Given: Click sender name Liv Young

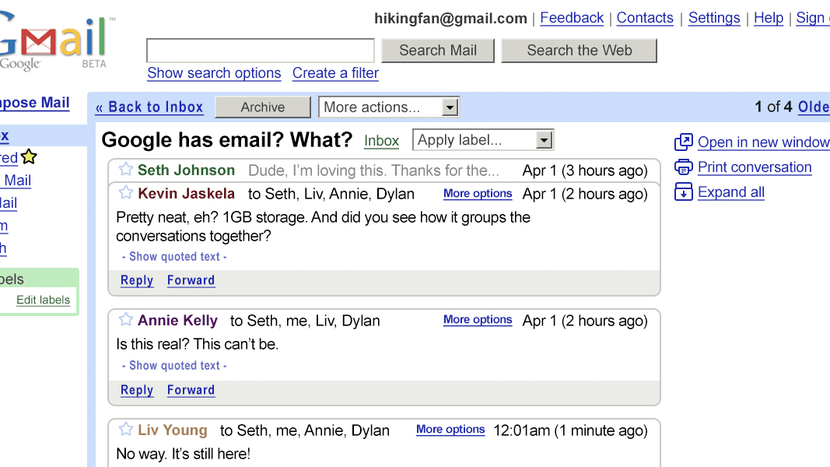Looking at the screenshot, I should [x=173, y=430].
